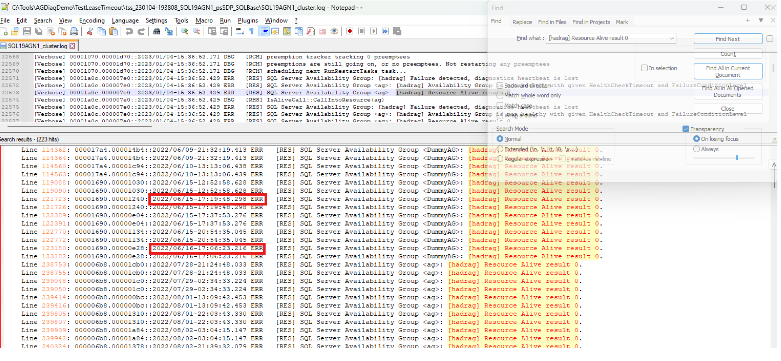
Task: Click search result Line 238753
Action: point(301,264)
